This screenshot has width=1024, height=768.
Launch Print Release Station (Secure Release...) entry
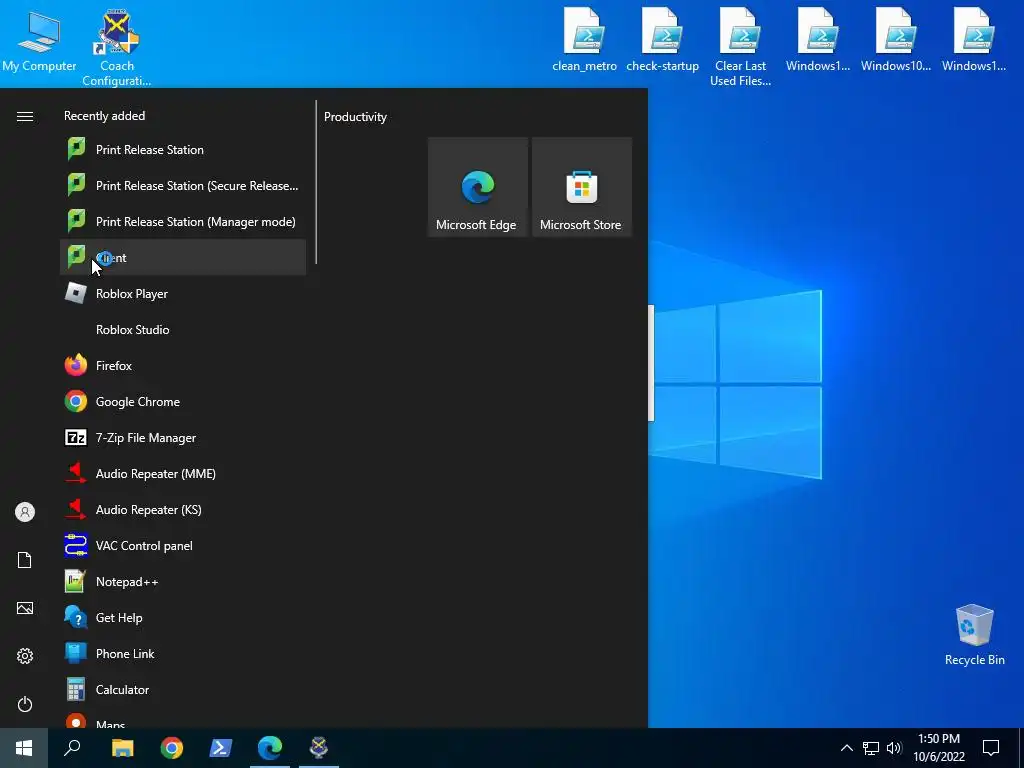point(183,185)
